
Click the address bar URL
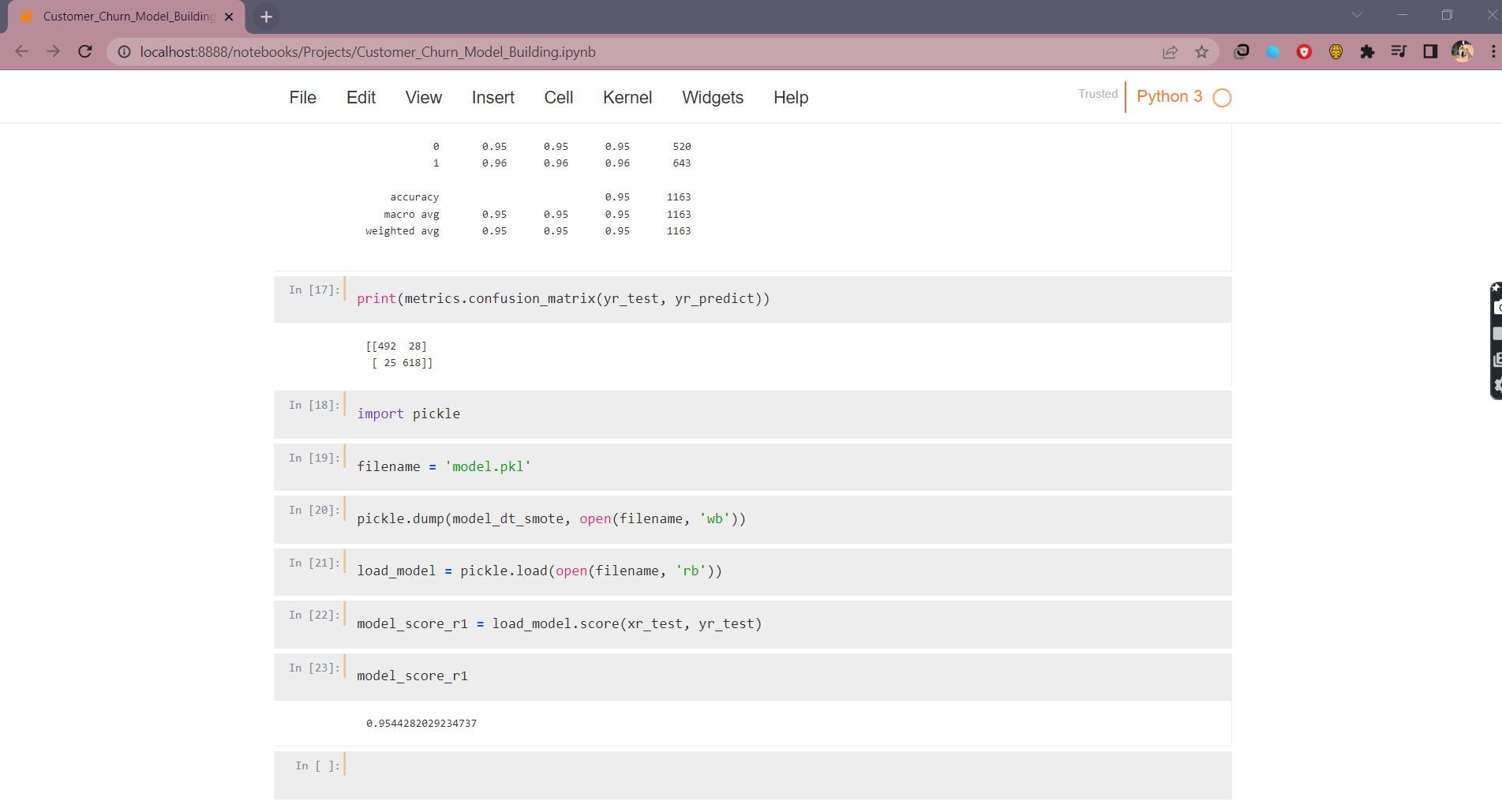tap(368, 52)
